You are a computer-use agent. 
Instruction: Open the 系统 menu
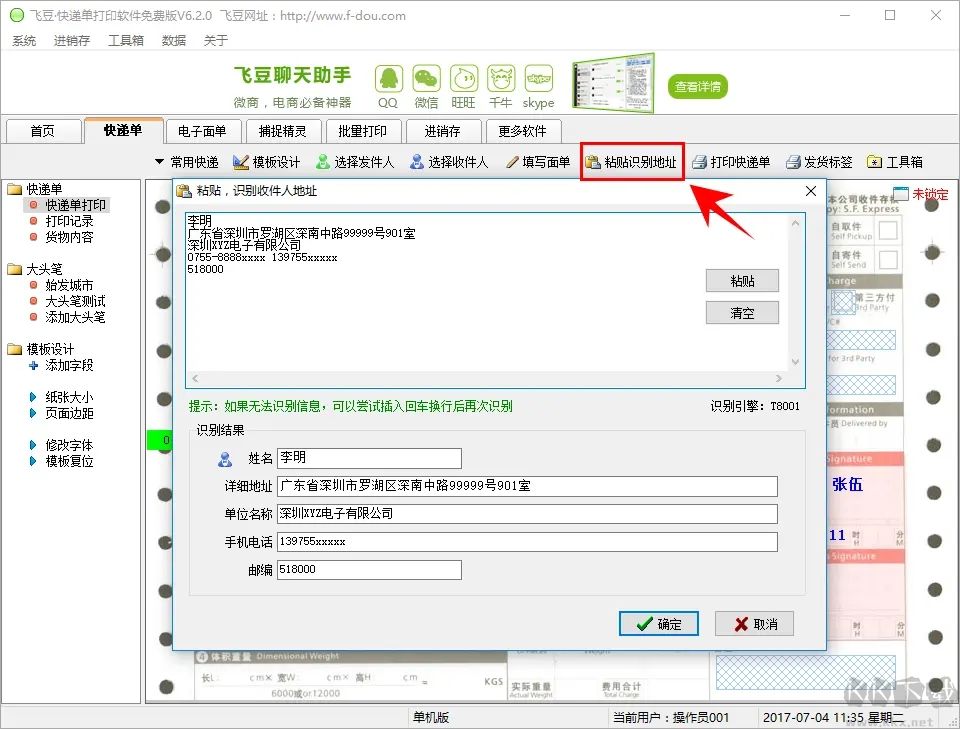pos(24,40)
